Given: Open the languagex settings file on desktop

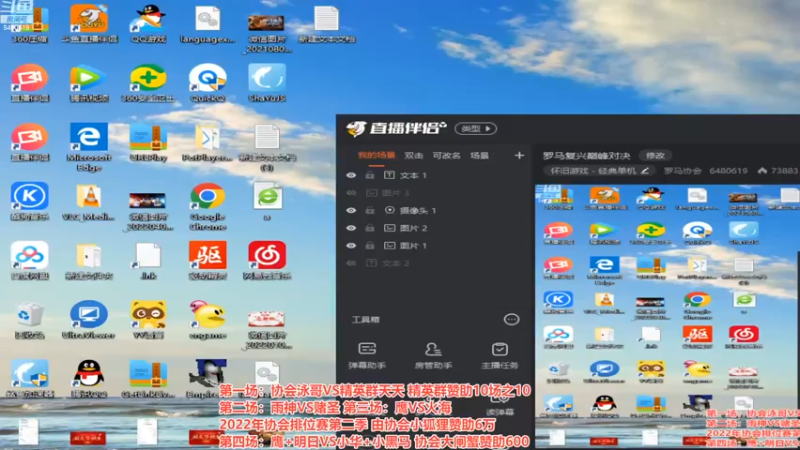Looking at the screenshot, I should [x=207, y=23].
